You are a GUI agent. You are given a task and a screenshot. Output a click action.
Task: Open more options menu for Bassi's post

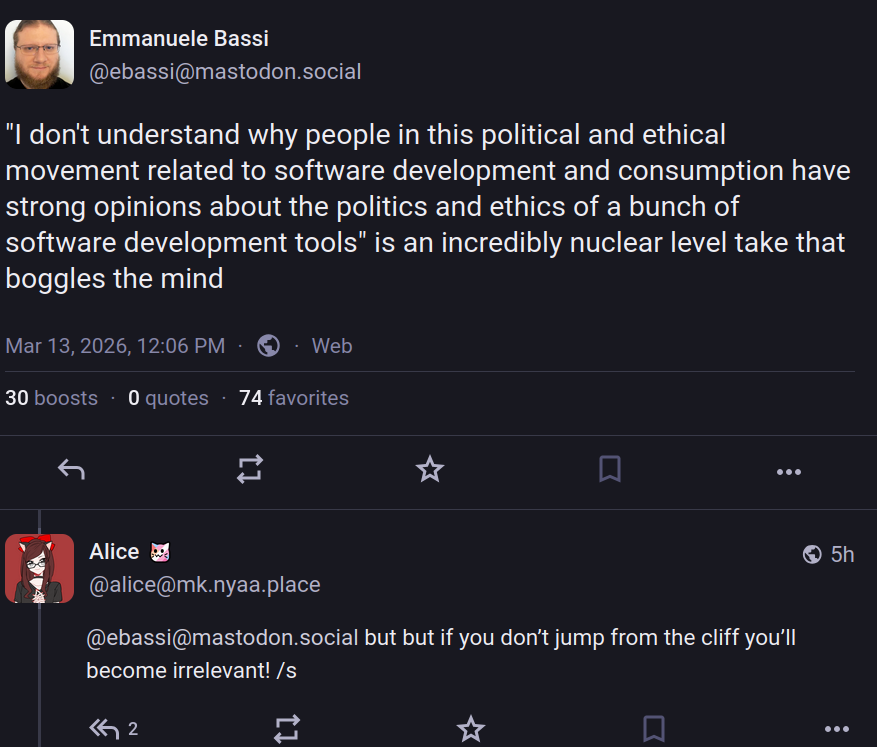pos(789,472)
